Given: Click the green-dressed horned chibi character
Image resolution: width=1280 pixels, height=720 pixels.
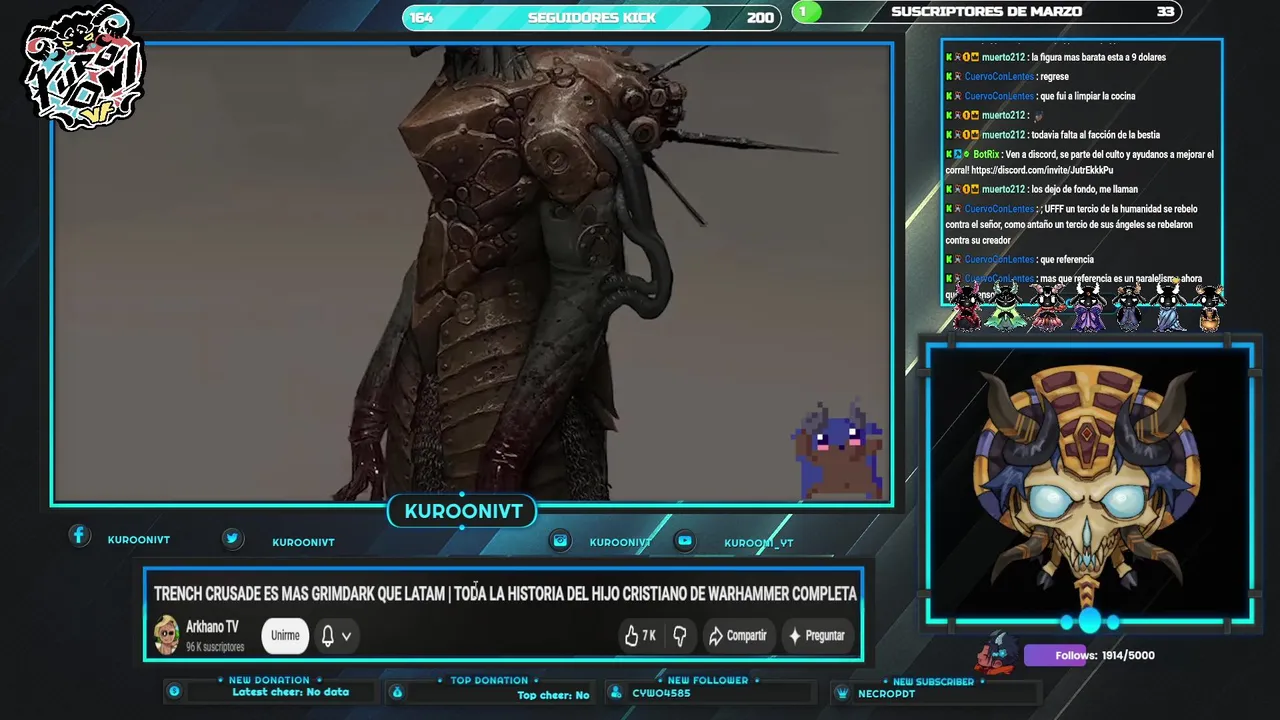Looking at the screenshot, I should click(1005, 306).
